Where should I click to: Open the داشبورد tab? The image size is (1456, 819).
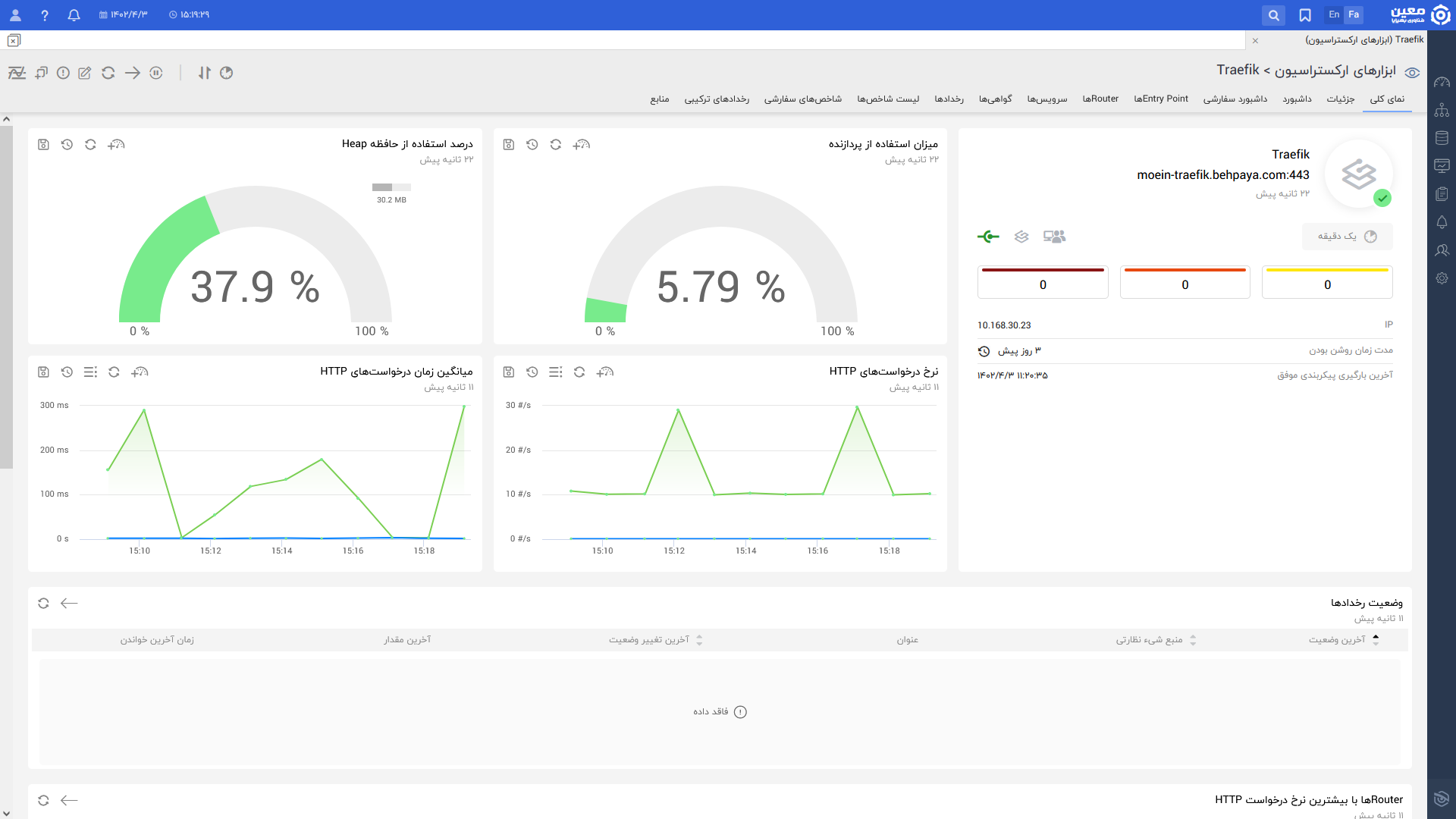(1297, 99)
